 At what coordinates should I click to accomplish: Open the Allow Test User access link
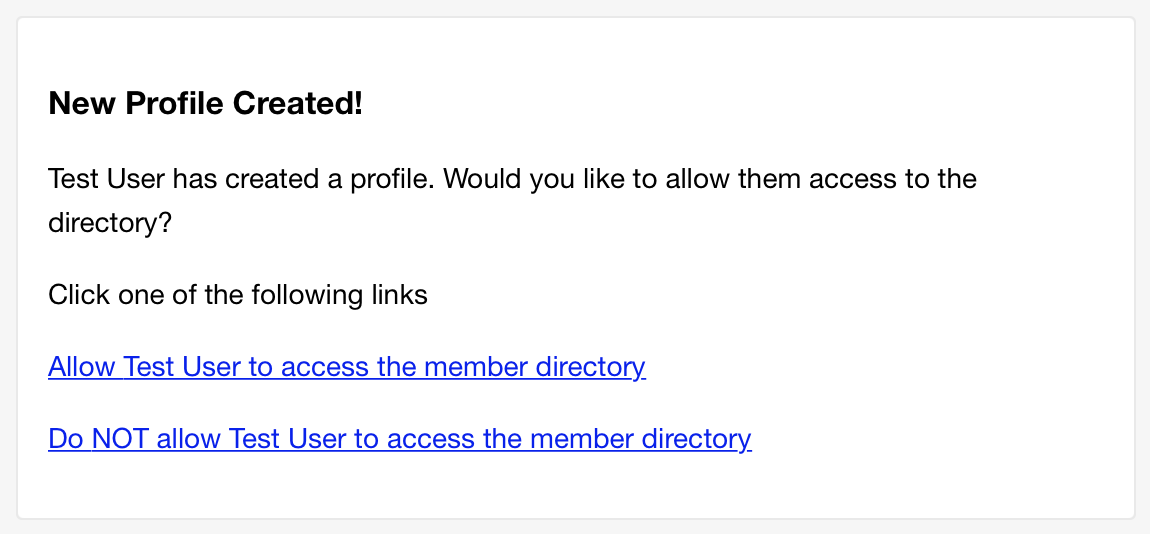click(347, 367)
